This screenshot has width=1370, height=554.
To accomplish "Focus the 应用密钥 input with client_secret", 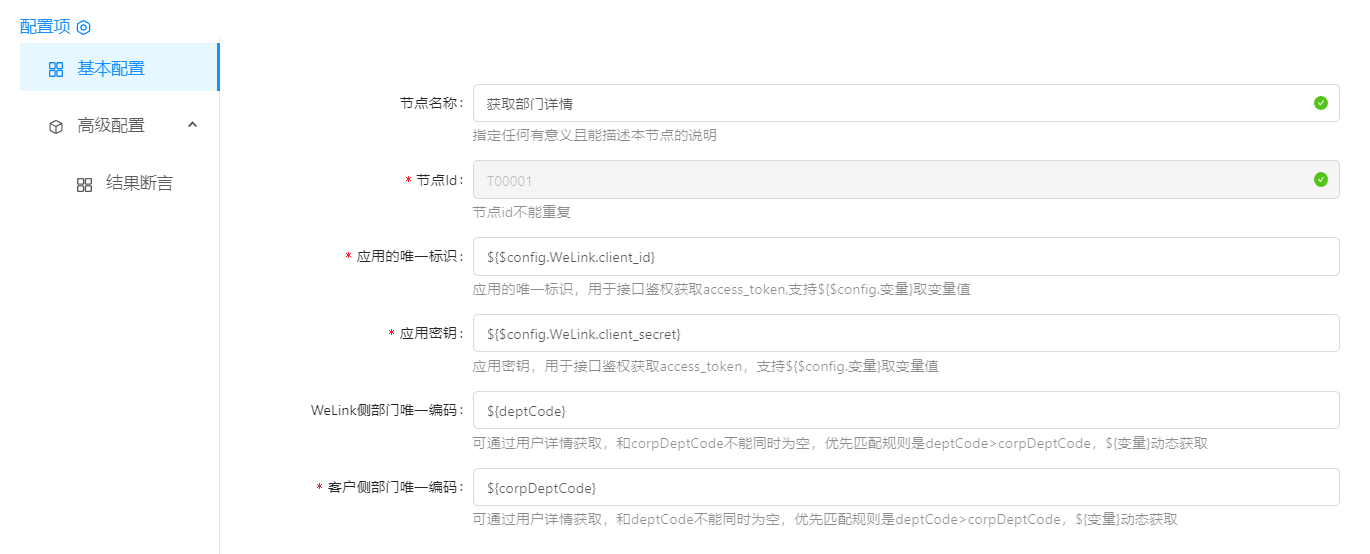I will click(x=905, y=334).
